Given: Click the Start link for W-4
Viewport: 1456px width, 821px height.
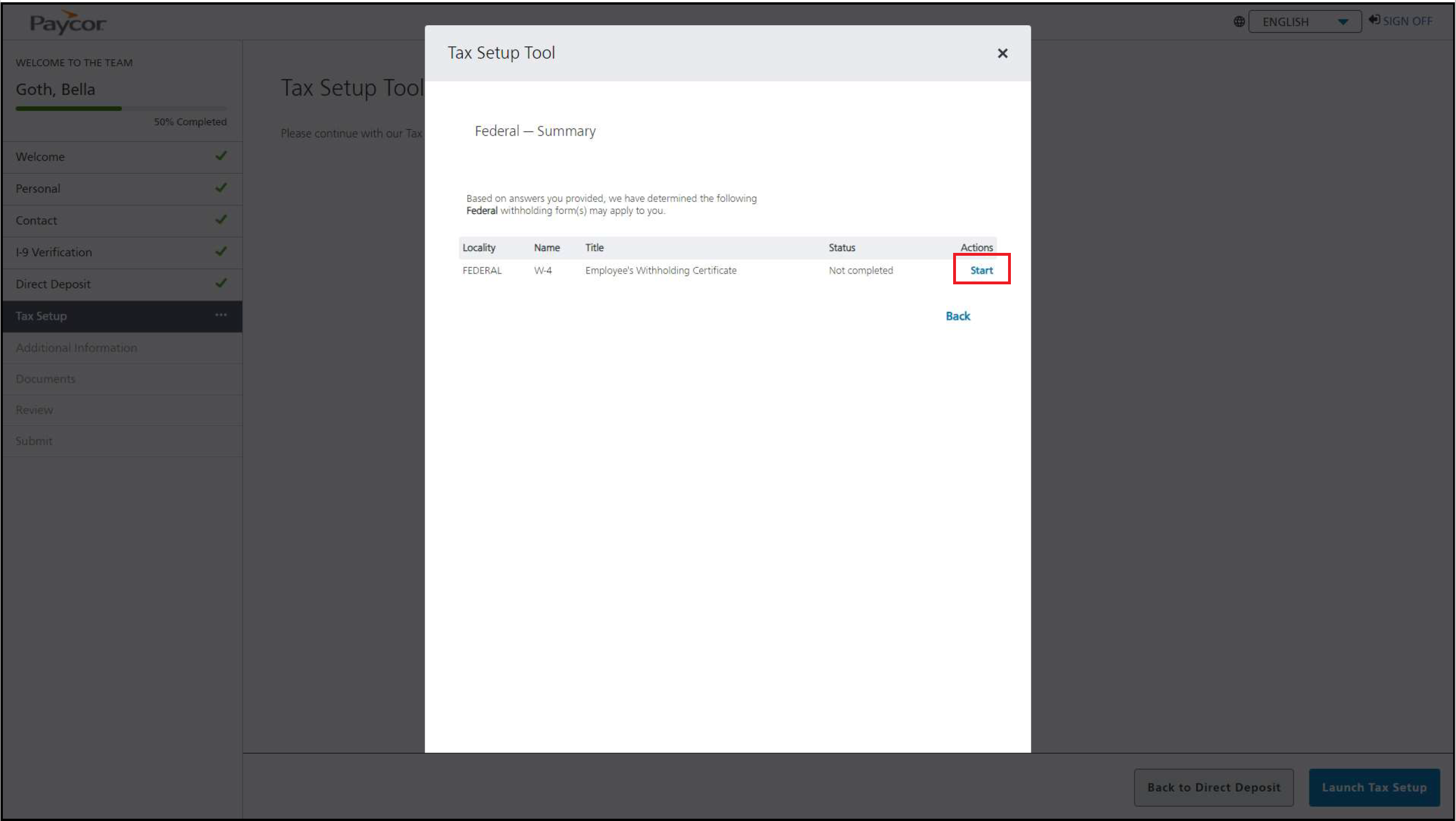Looking at the screenshot, I should pyautogui.click(x=981, y=270).
